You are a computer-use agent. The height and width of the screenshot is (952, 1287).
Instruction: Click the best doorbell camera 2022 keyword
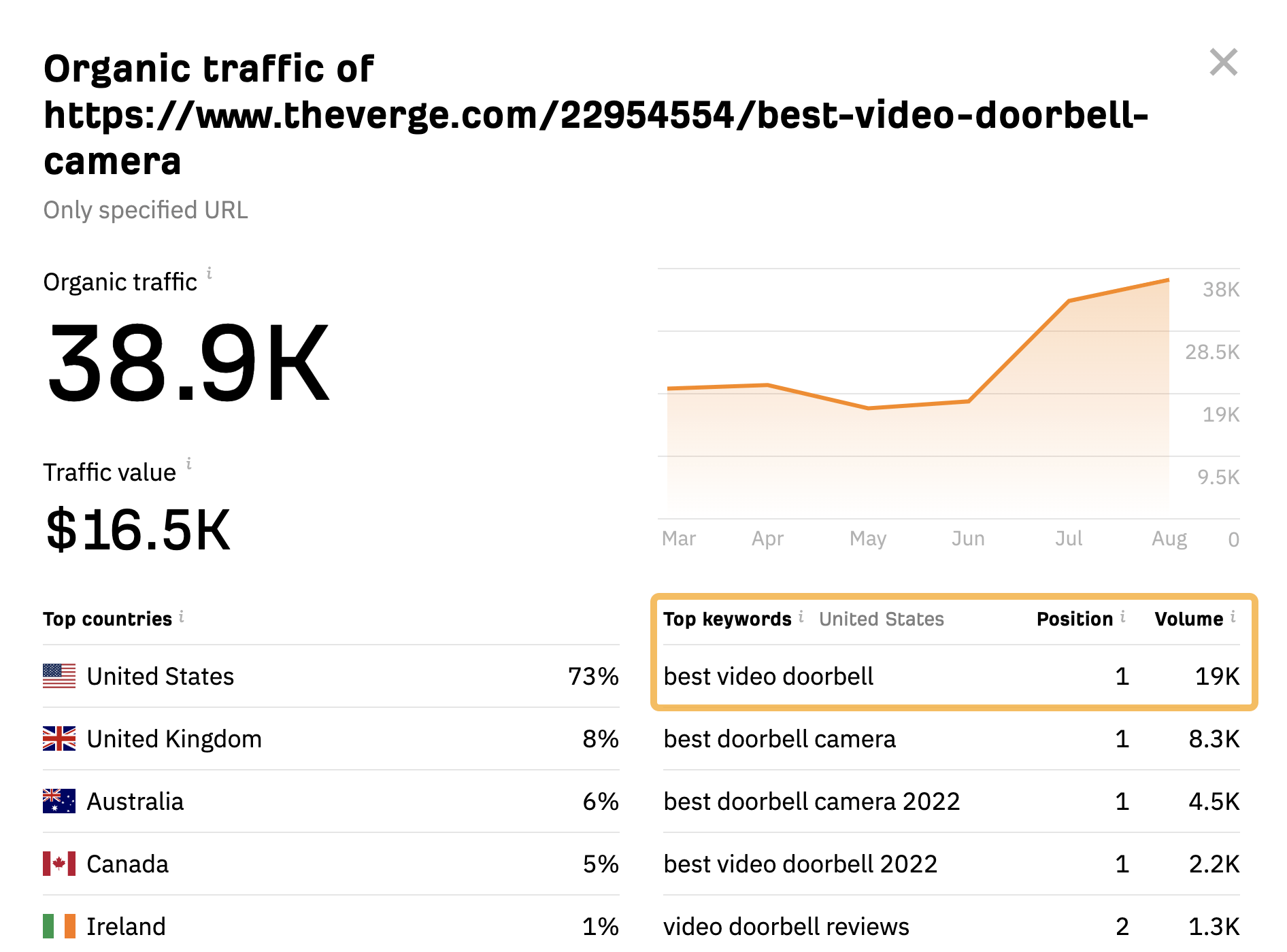[812, 801]
